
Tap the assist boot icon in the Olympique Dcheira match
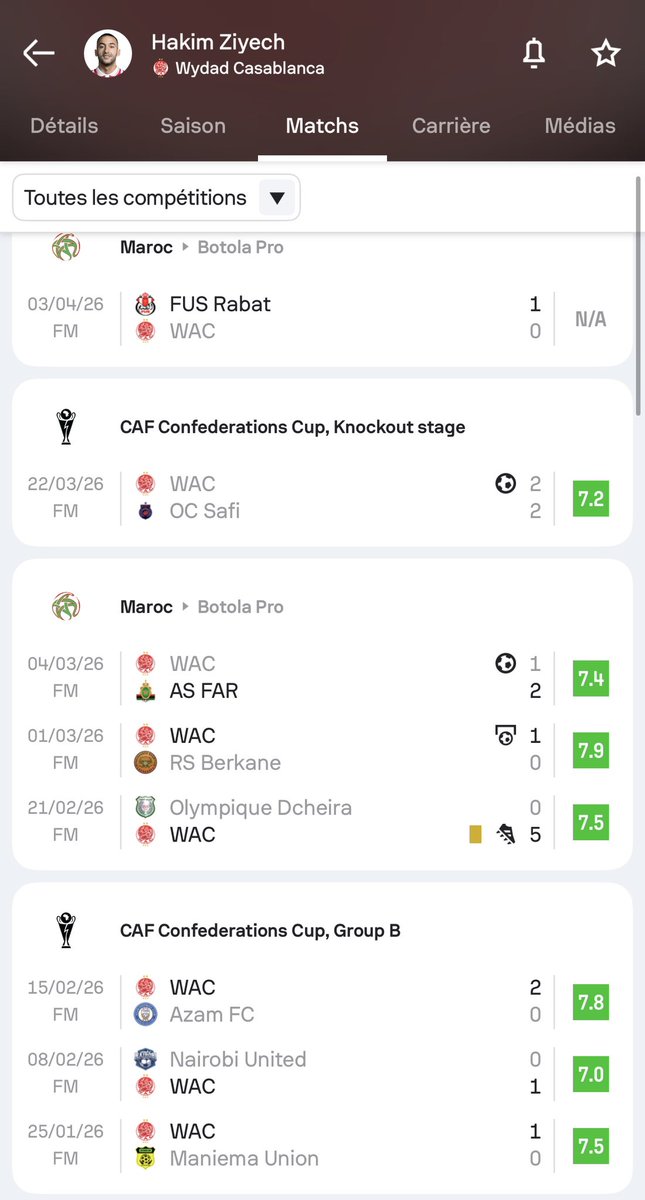(x=506, y=834)
